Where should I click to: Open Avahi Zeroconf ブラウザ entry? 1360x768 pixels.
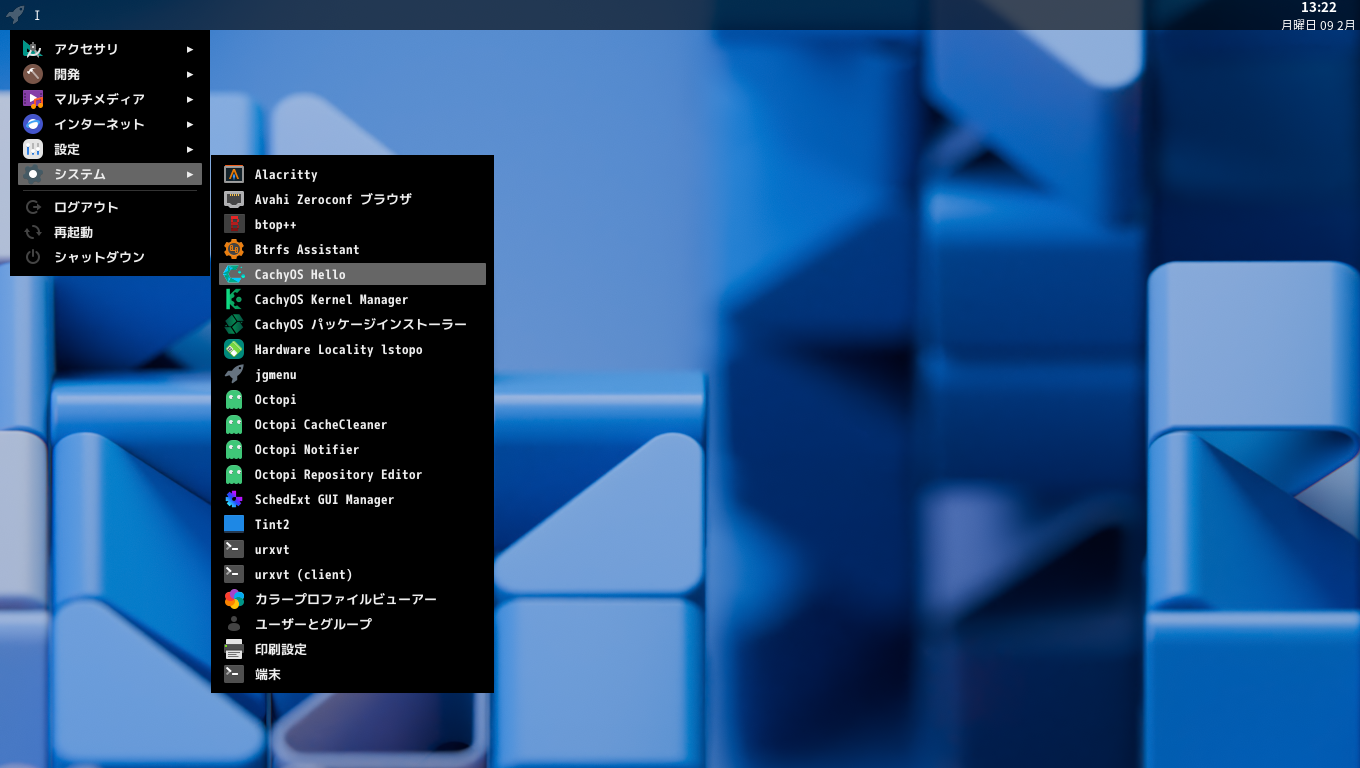click(x=352, y=199)
